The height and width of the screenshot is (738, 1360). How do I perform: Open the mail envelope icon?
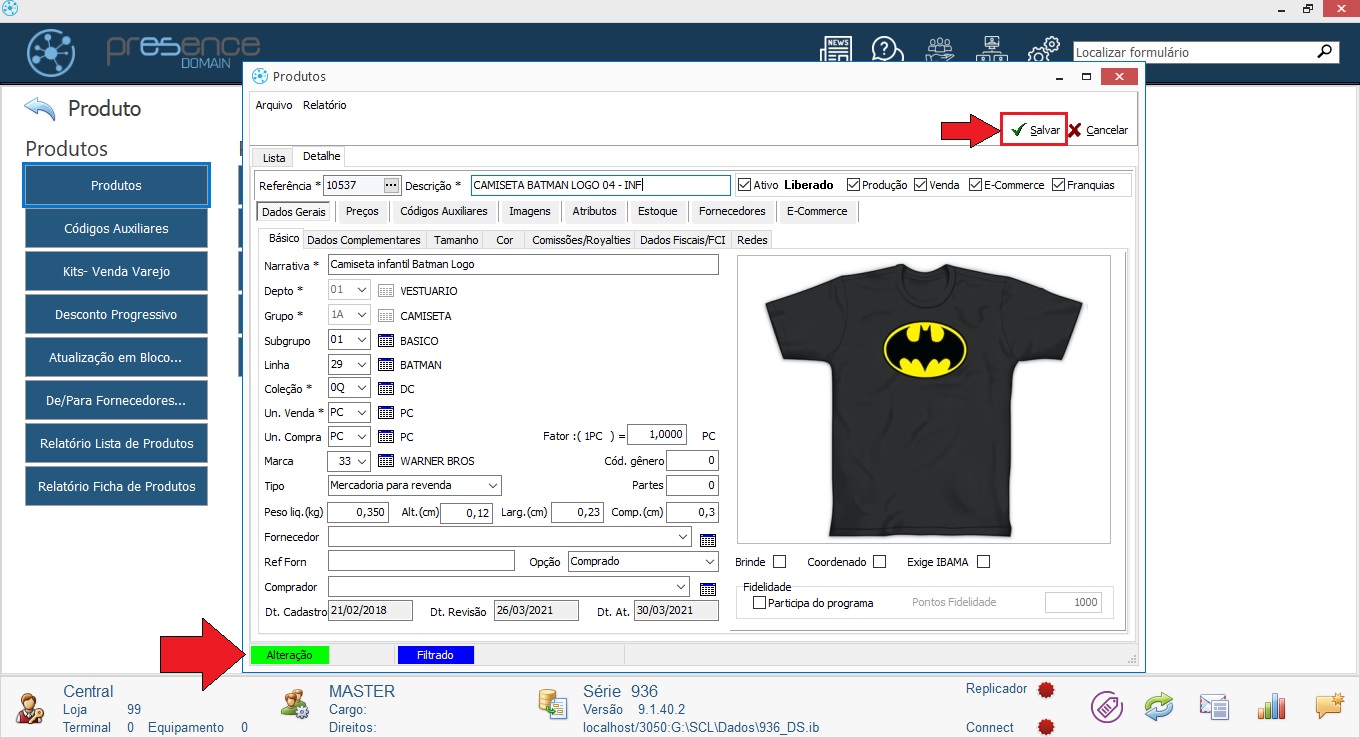1214,707
